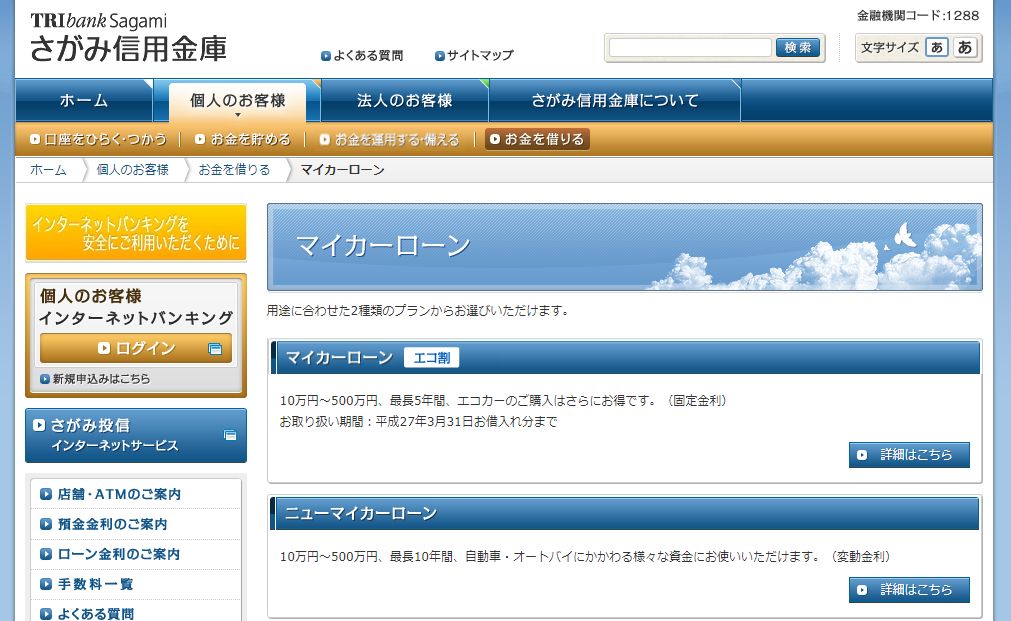Screen dimensions: 1011x621
Task: Click arrow icon on ログイン button
Action: 104,348
